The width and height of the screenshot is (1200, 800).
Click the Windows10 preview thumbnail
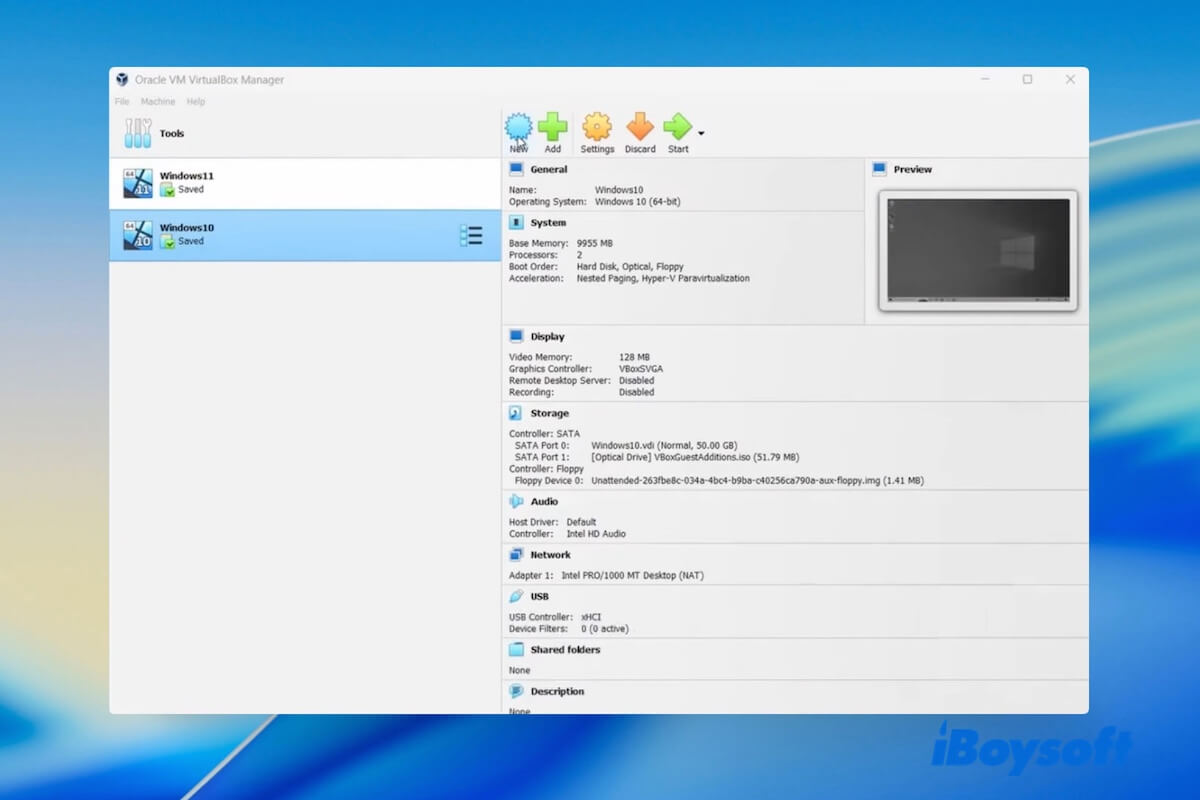(x=978, y=250)
